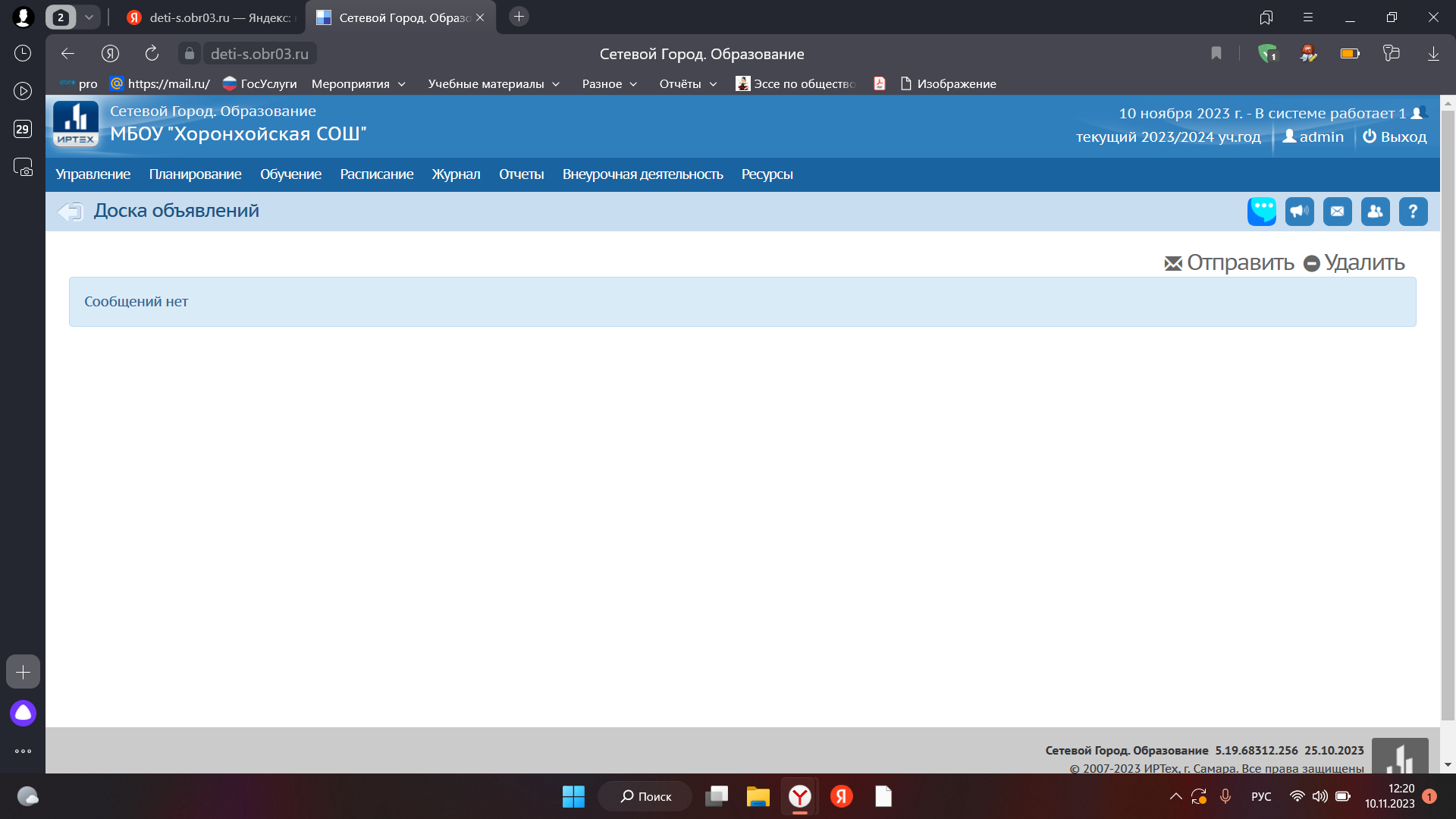Open the Расписание menu
This screenshot has width=1456, height=819.
pyautogui.click(x=377, y=174)
